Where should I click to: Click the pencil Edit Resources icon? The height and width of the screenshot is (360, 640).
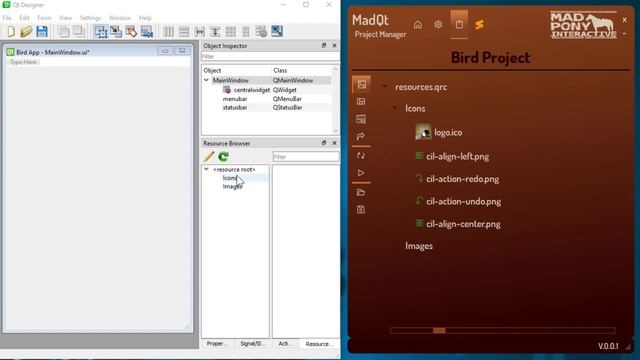click(x=209, y=156)
